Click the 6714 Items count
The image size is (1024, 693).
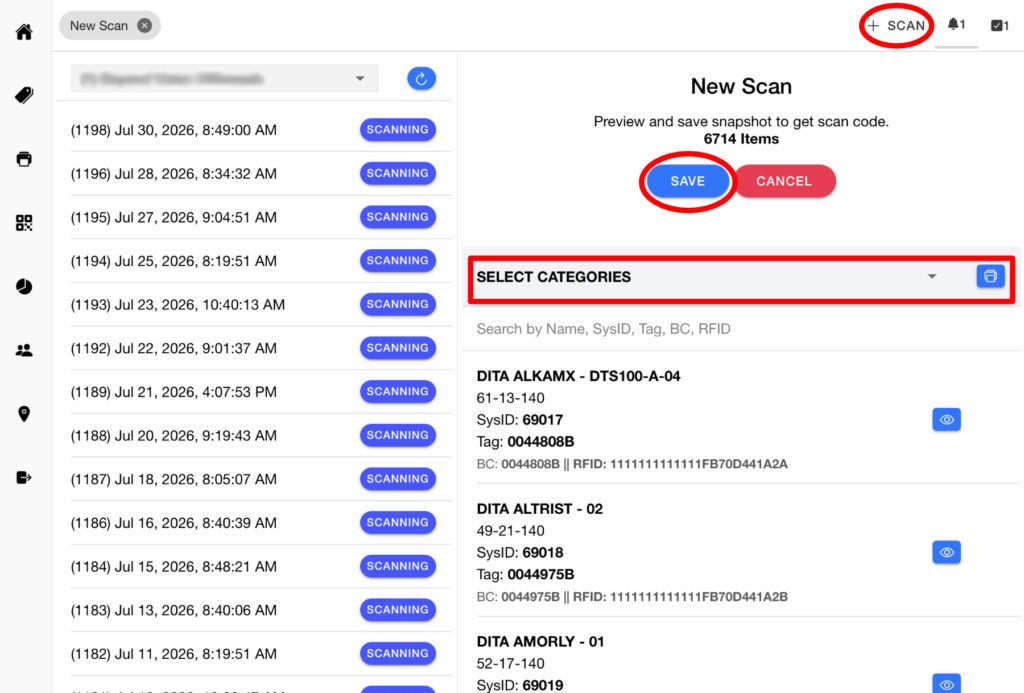click(741, 139)
